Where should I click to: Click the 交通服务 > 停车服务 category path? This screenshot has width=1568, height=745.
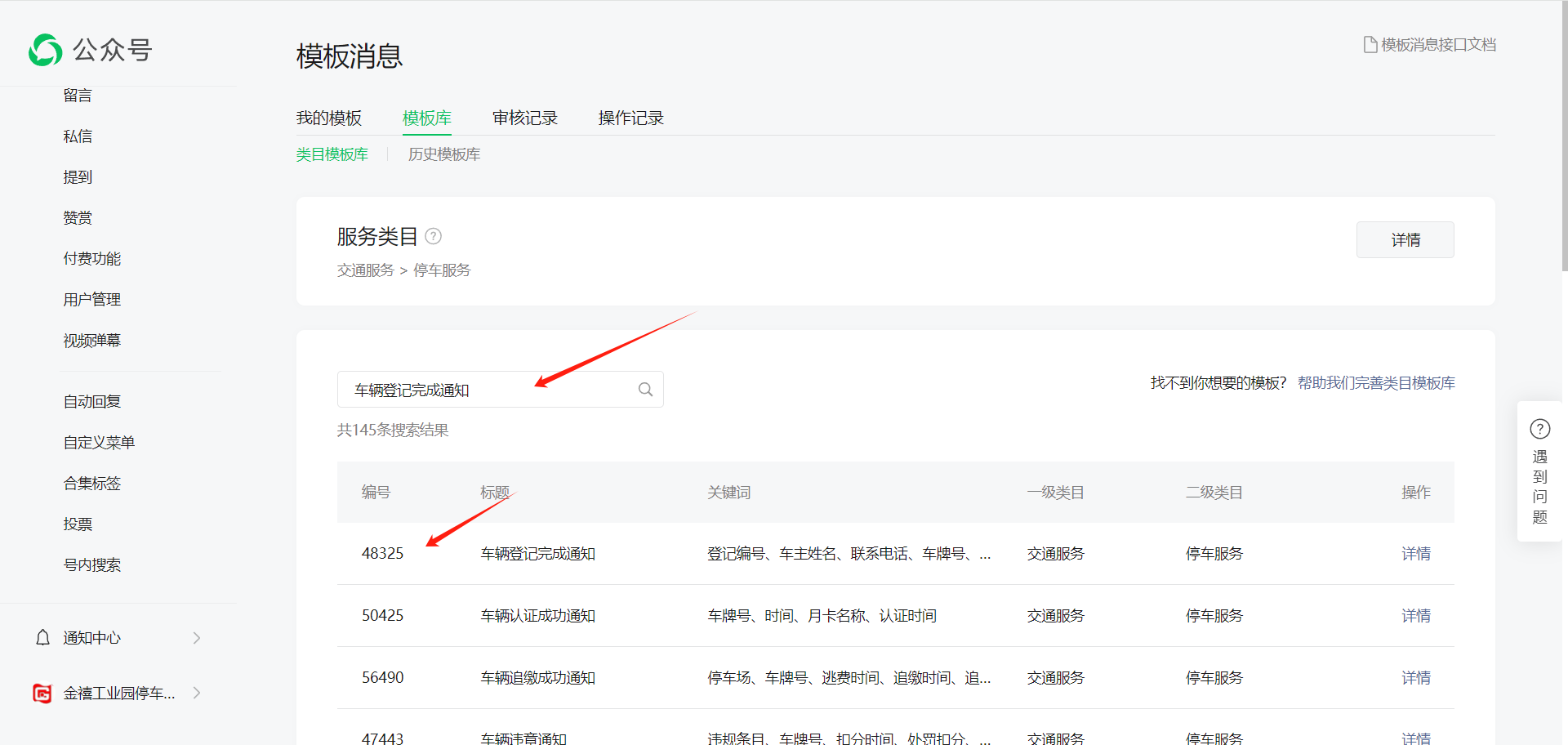pyautogui.click(x=404, y=270)
